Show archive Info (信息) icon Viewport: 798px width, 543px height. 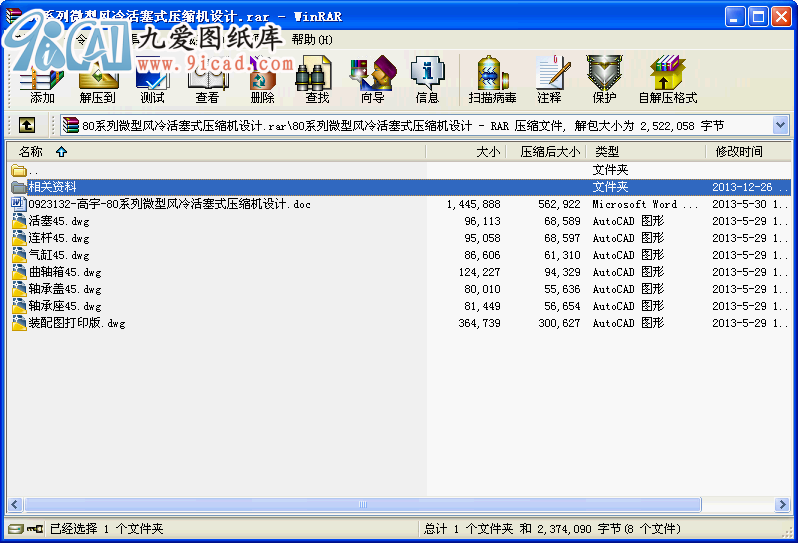pyautogui.click(x=428, y=80)
